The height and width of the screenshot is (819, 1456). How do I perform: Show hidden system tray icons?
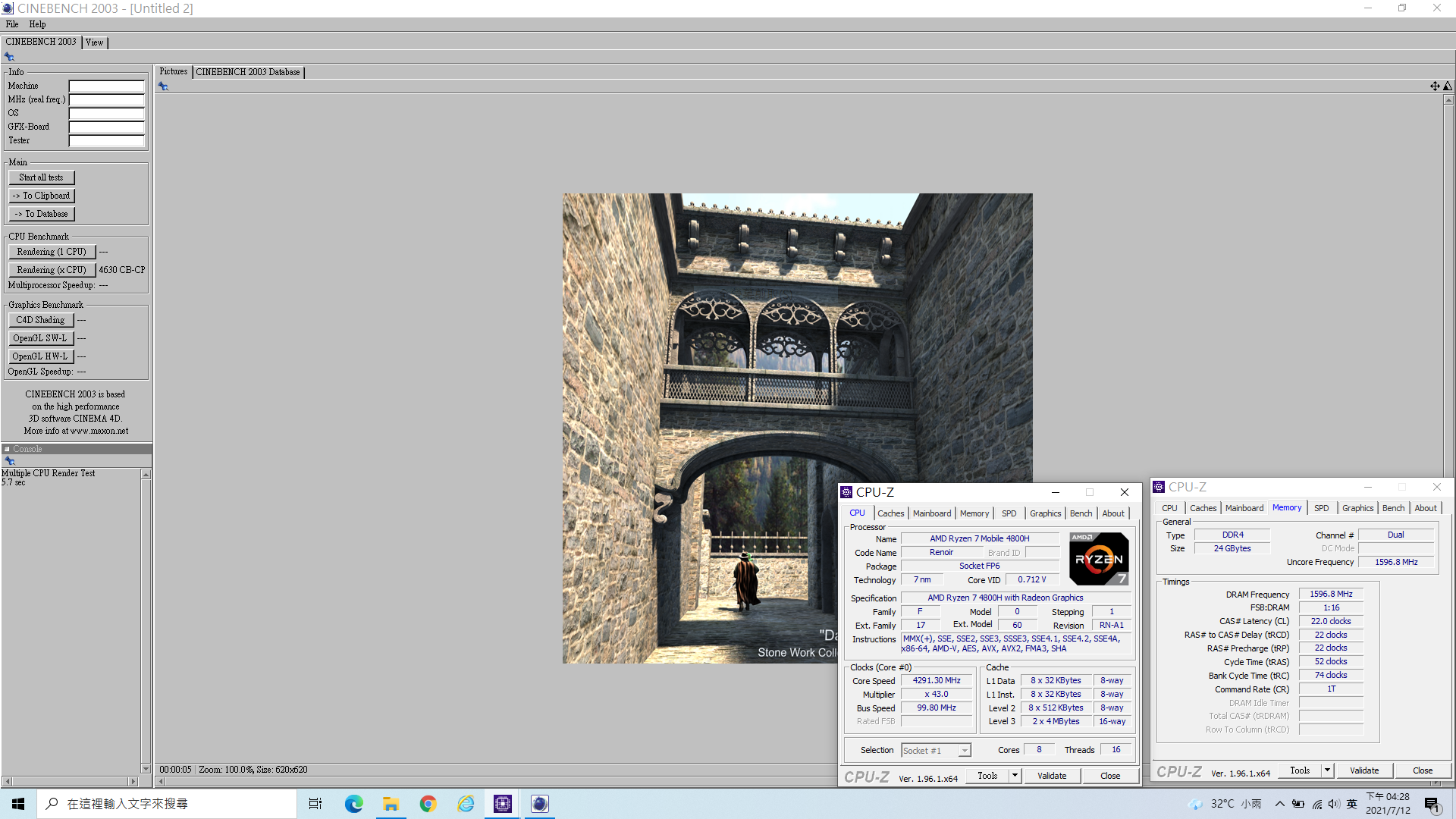pos(1279,804)
